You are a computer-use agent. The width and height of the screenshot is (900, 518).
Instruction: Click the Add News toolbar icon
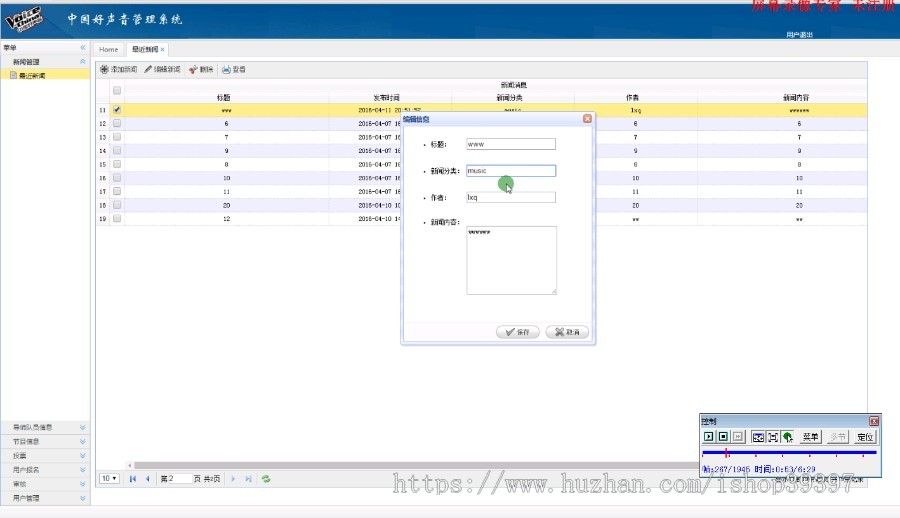(x=104, y=69)
